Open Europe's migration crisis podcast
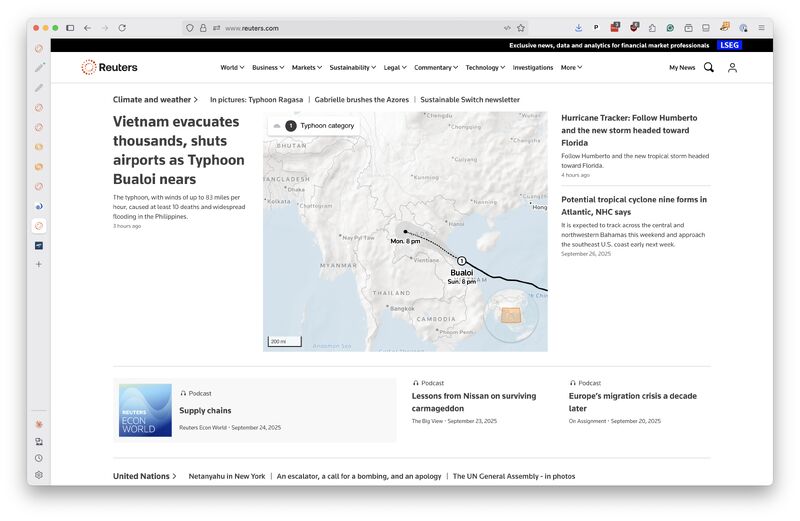 (633, 402)
